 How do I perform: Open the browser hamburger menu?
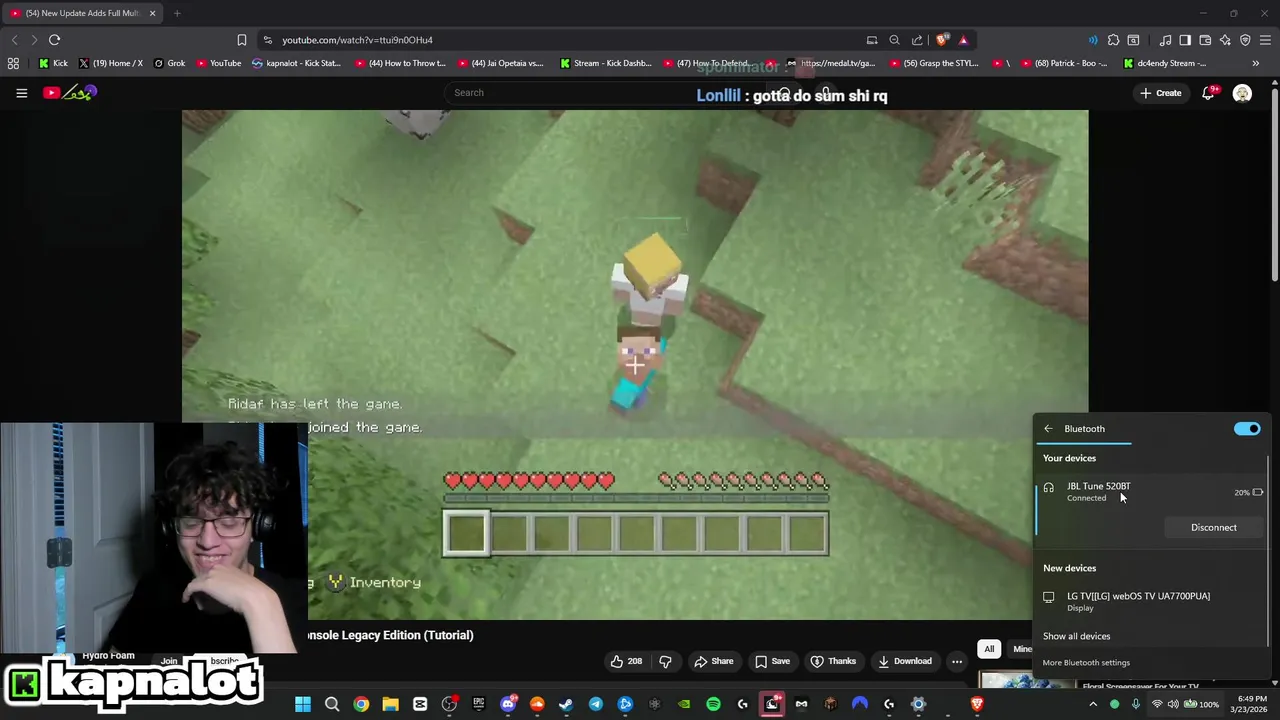tap(1265, 40)
